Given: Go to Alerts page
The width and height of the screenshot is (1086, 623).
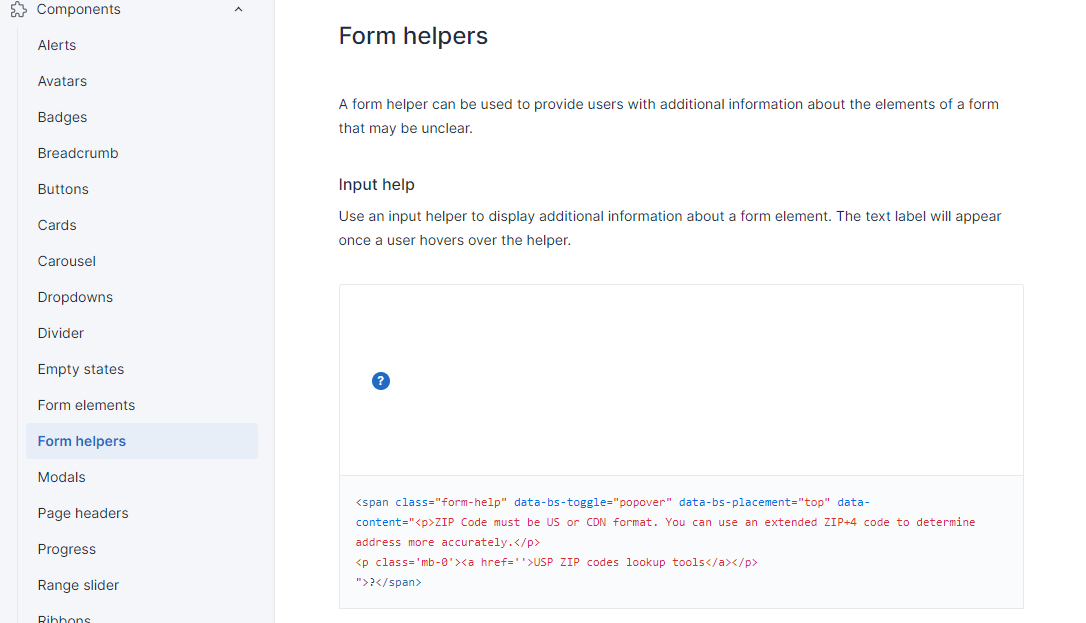Looking at the screenshot, I should tap(57, 45).
